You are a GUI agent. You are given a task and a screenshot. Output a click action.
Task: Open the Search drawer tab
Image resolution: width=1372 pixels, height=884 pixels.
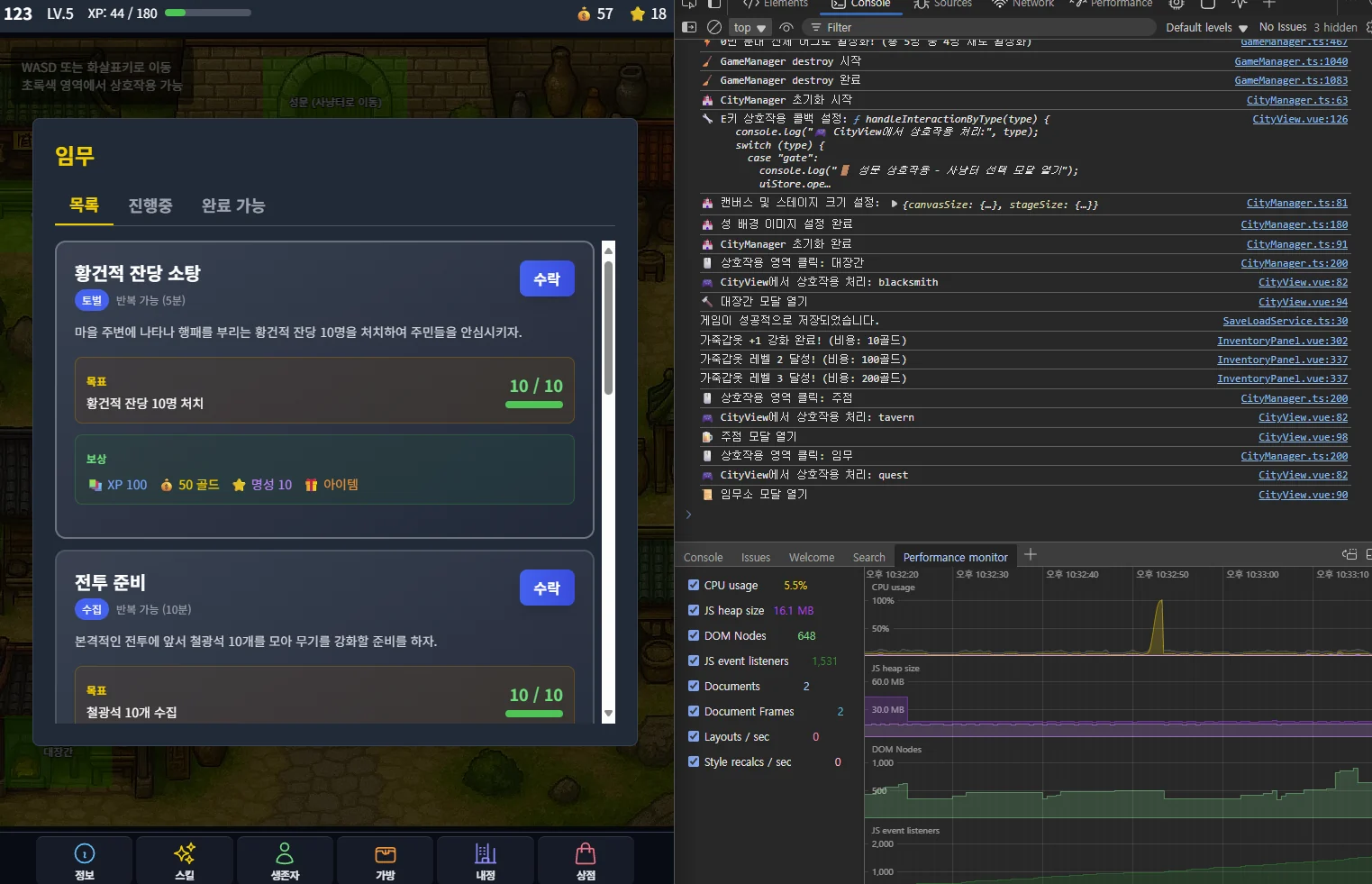point(869,558)
